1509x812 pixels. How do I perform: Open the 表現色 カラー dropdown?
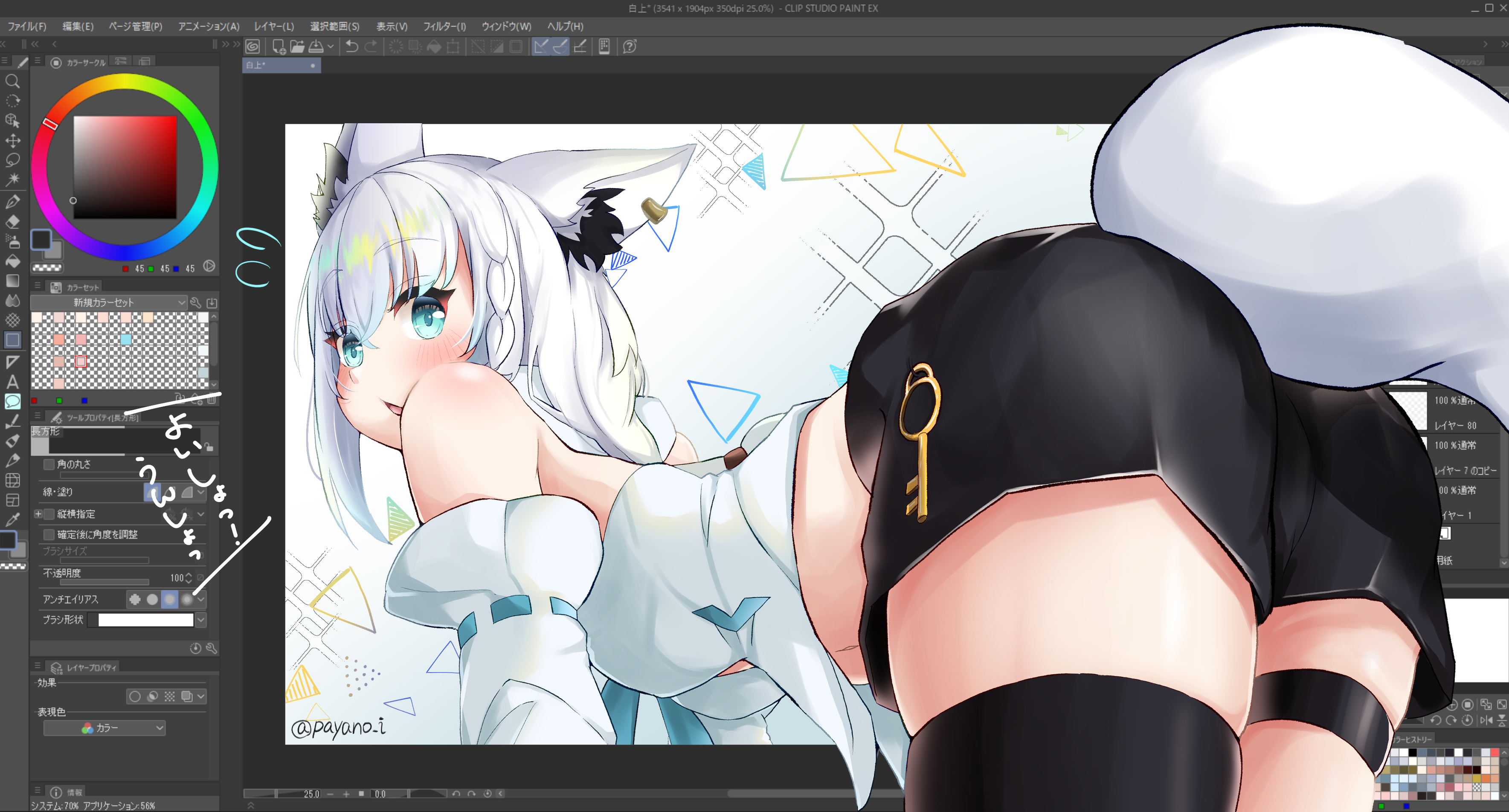(x=104, y=728)
